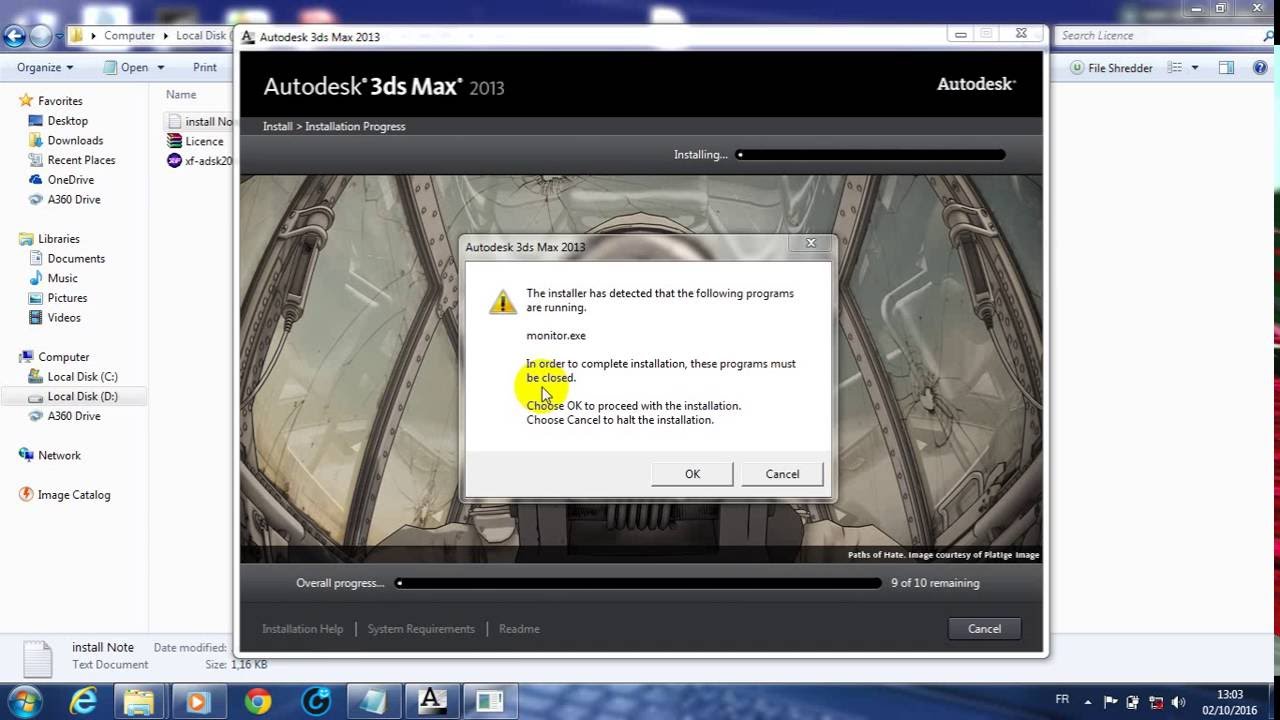Open Downloads in the Favorites list
This screenshot has height=720, width=1280.
pos(75,141)
